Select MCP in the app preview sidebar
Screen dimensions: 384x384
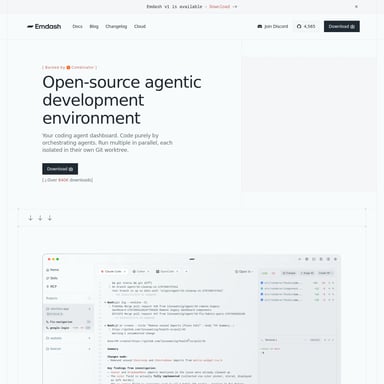point(52,286)
